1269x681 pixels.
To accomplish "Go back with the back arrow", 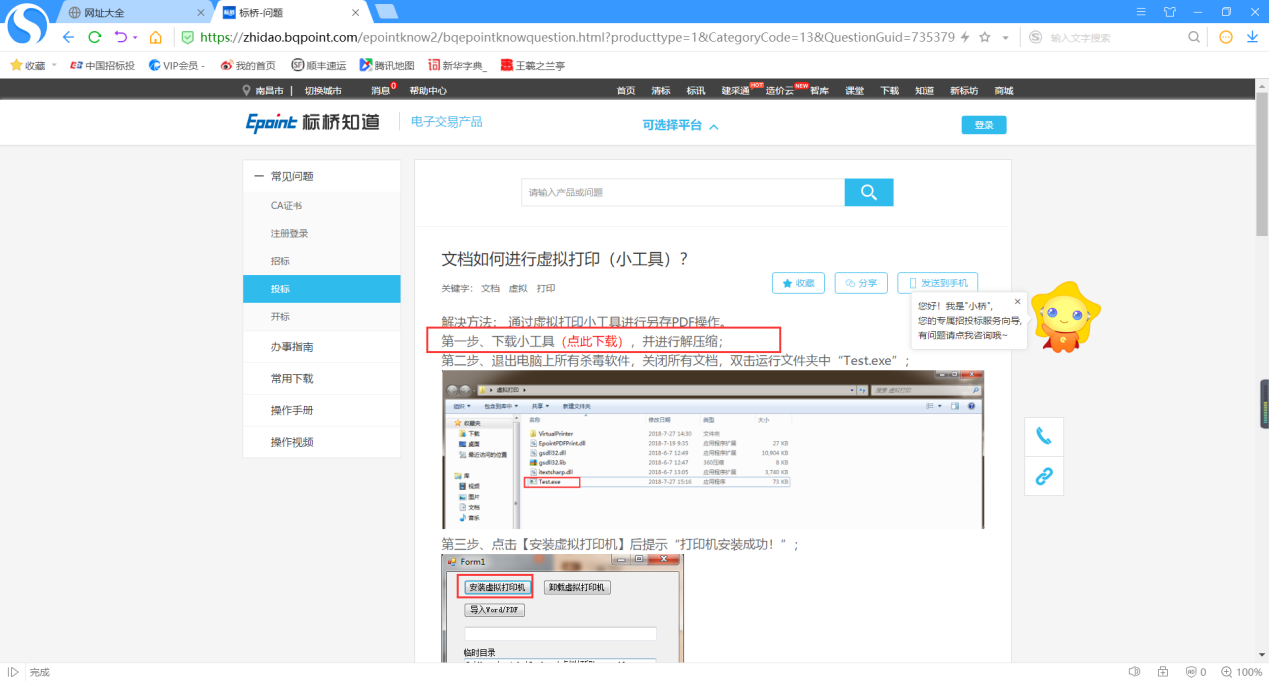I will coord(68,37).
